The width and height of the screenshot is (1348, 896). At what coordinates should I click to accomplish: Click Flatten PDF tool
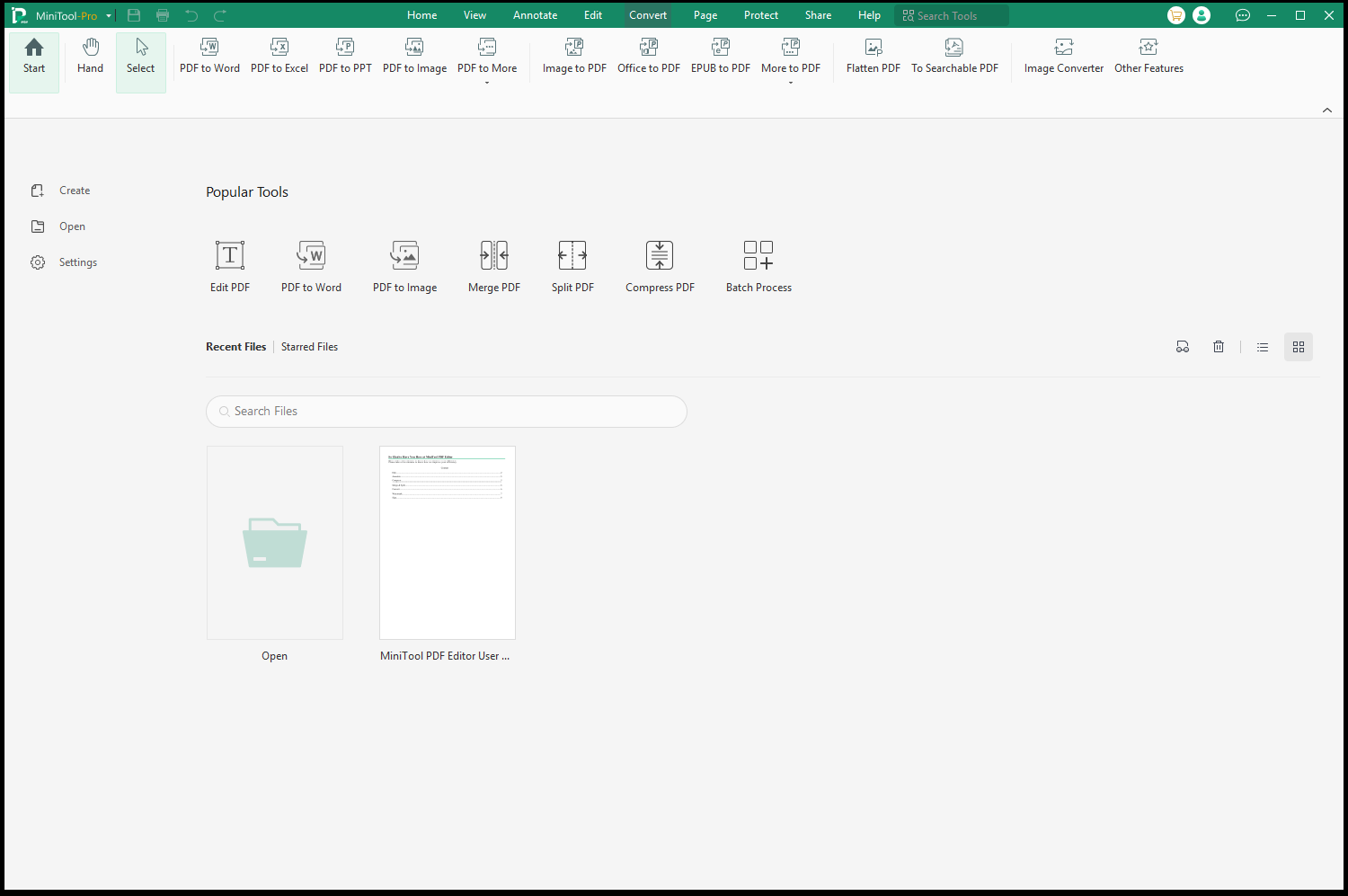tap(874, 57)
